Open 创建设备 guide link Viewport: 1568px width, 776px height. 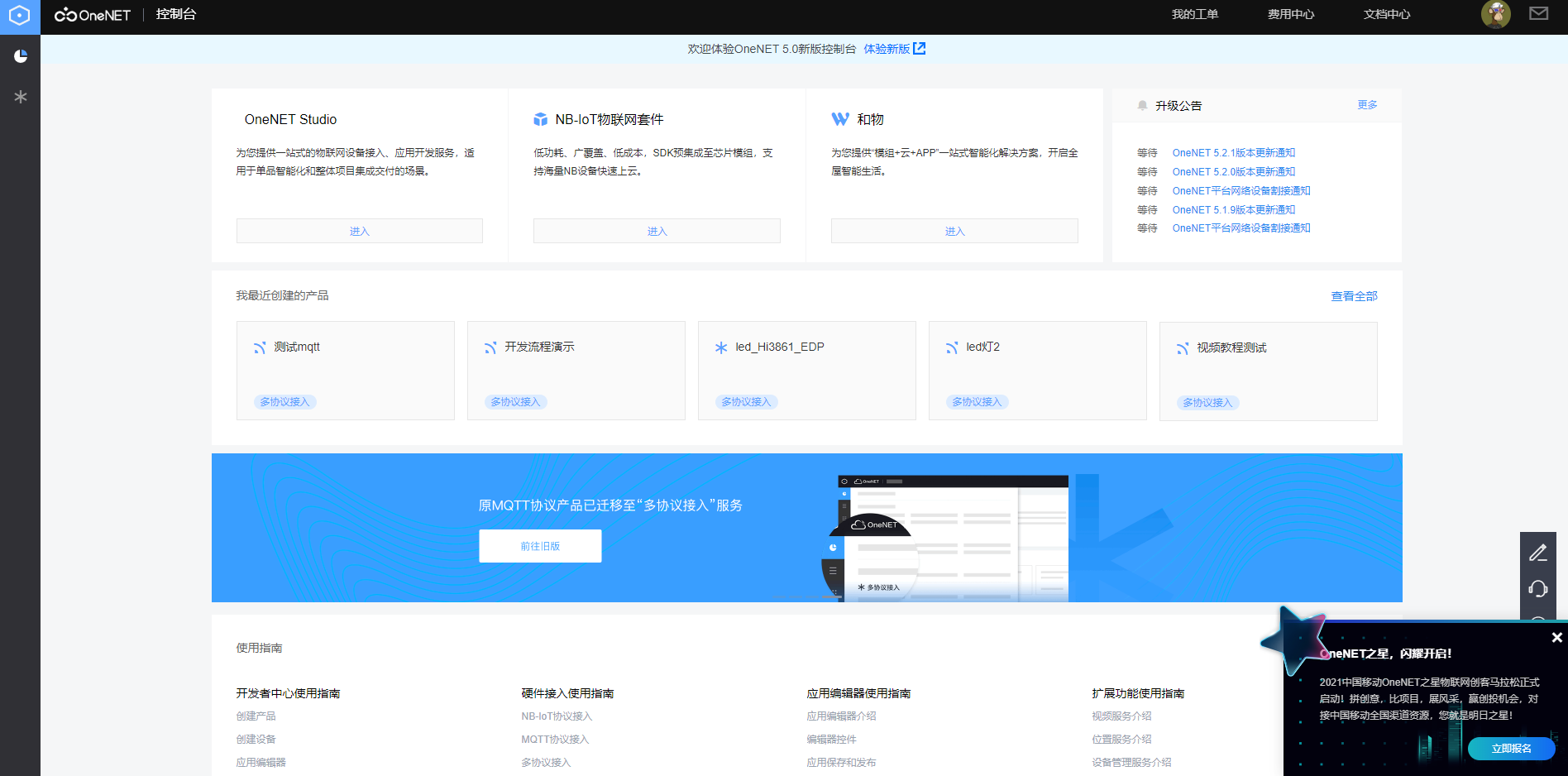(256, 740)
